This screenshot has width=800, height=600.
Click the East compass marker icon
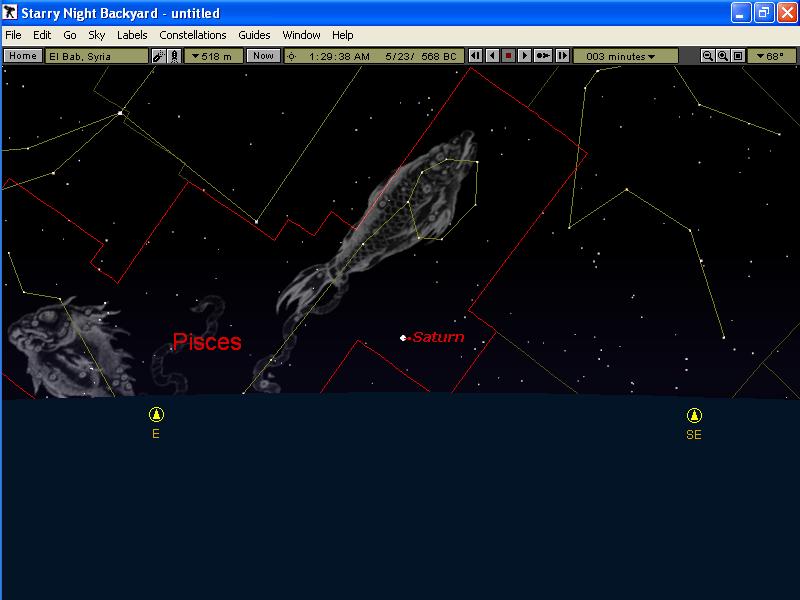[x=156, y=414]
